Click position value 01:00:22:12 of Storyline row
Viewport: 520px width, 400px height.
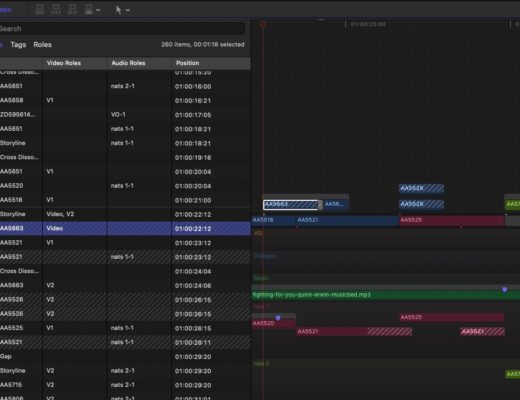[193, 215]
